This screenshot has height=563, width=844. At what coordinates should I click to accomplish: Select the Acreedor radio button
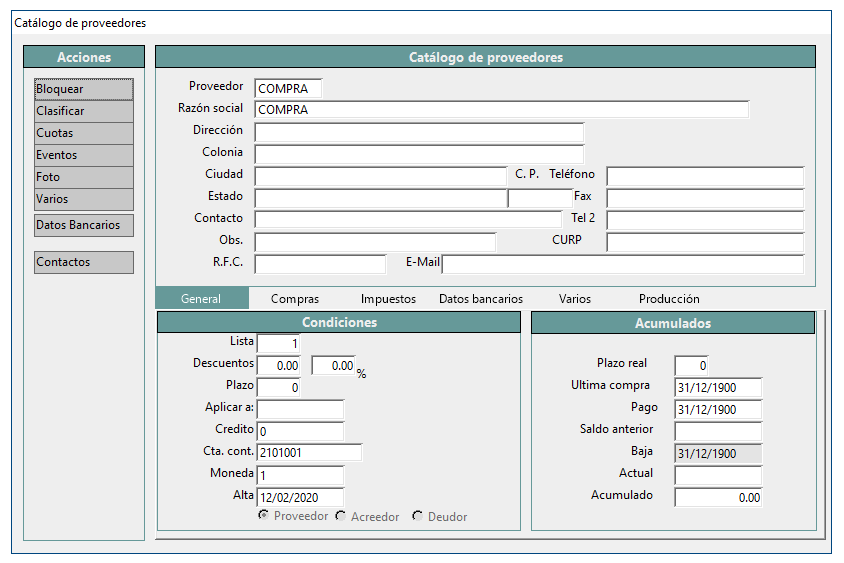pyautogui.click(x=340, y=516)
